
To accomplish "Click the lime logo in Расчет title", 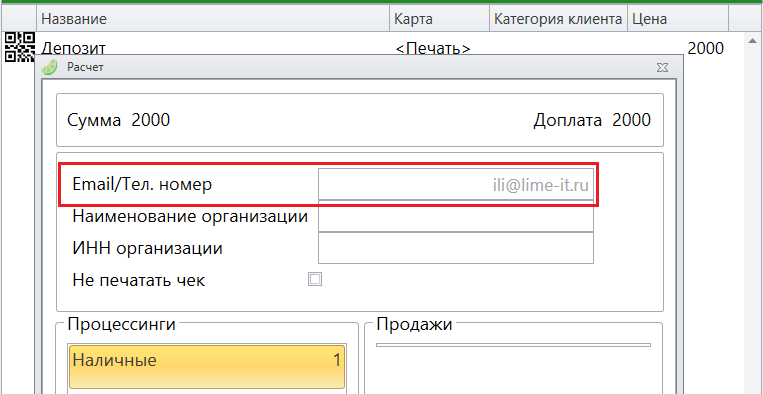I will point(49,67).
